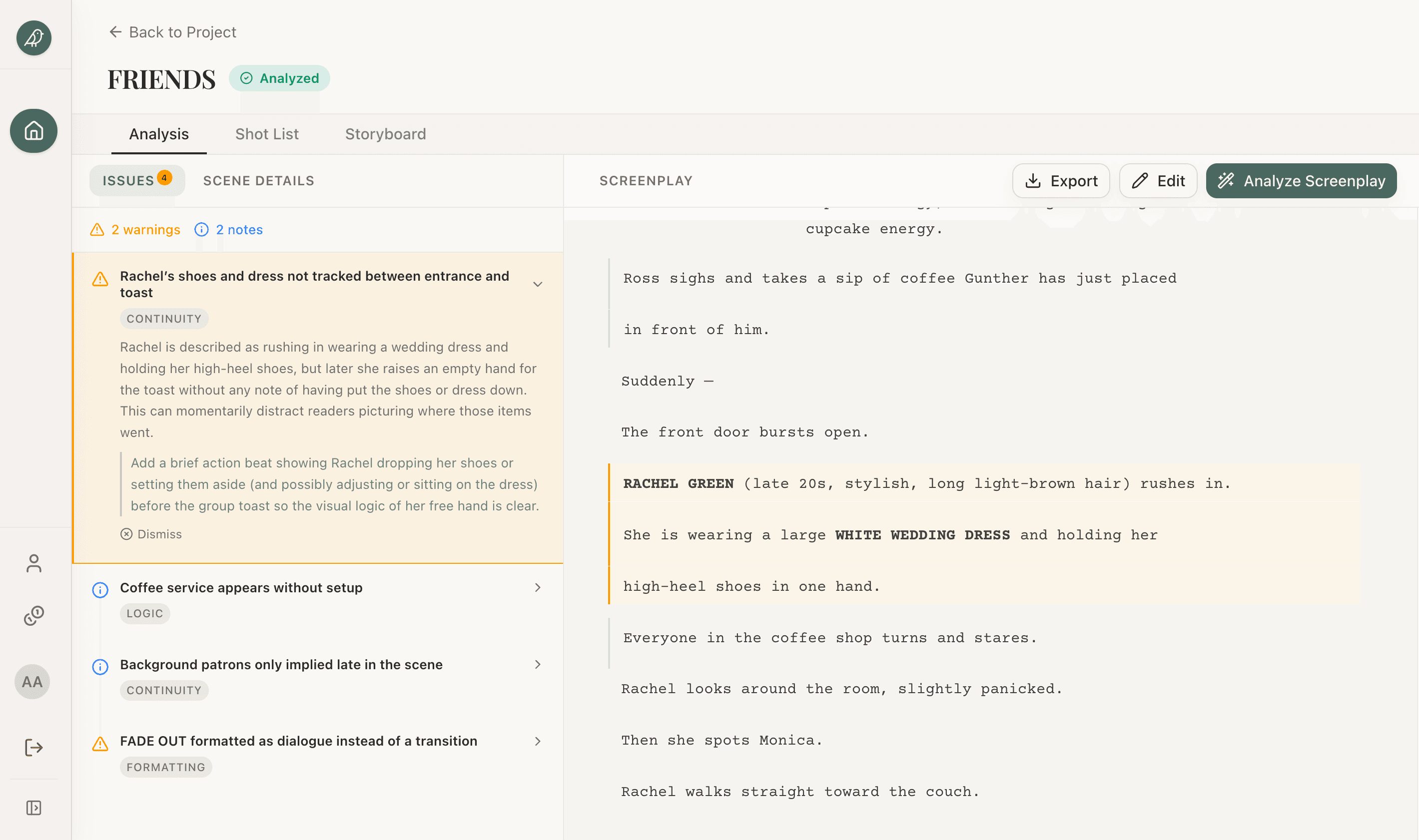Switch to the Analysis tab
Screen dimensions: 1419x840
[x=159, y=134]
